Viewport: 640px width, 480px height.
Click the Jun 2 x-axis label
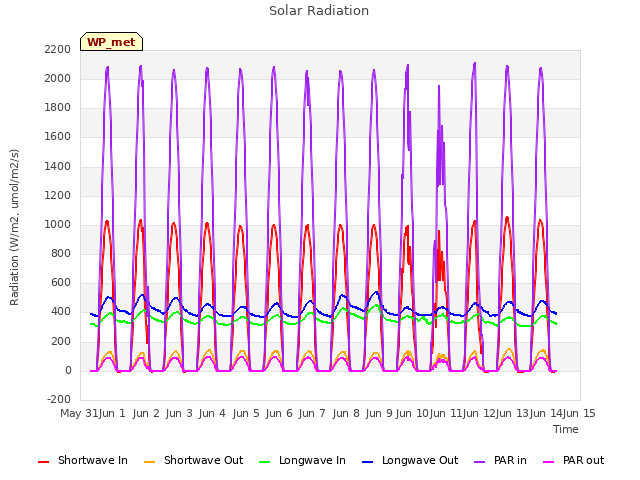click(146, 413)
